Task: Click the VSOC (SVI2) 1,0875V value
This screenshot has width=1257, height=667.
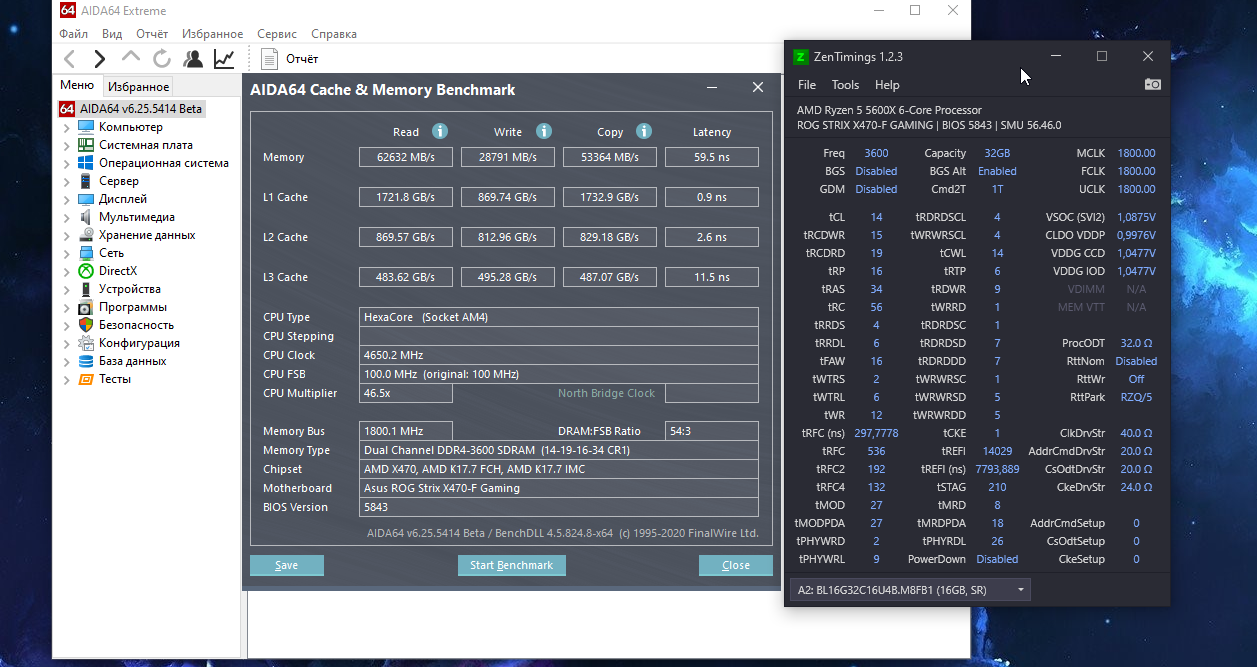Action: tap(1135, 217)
